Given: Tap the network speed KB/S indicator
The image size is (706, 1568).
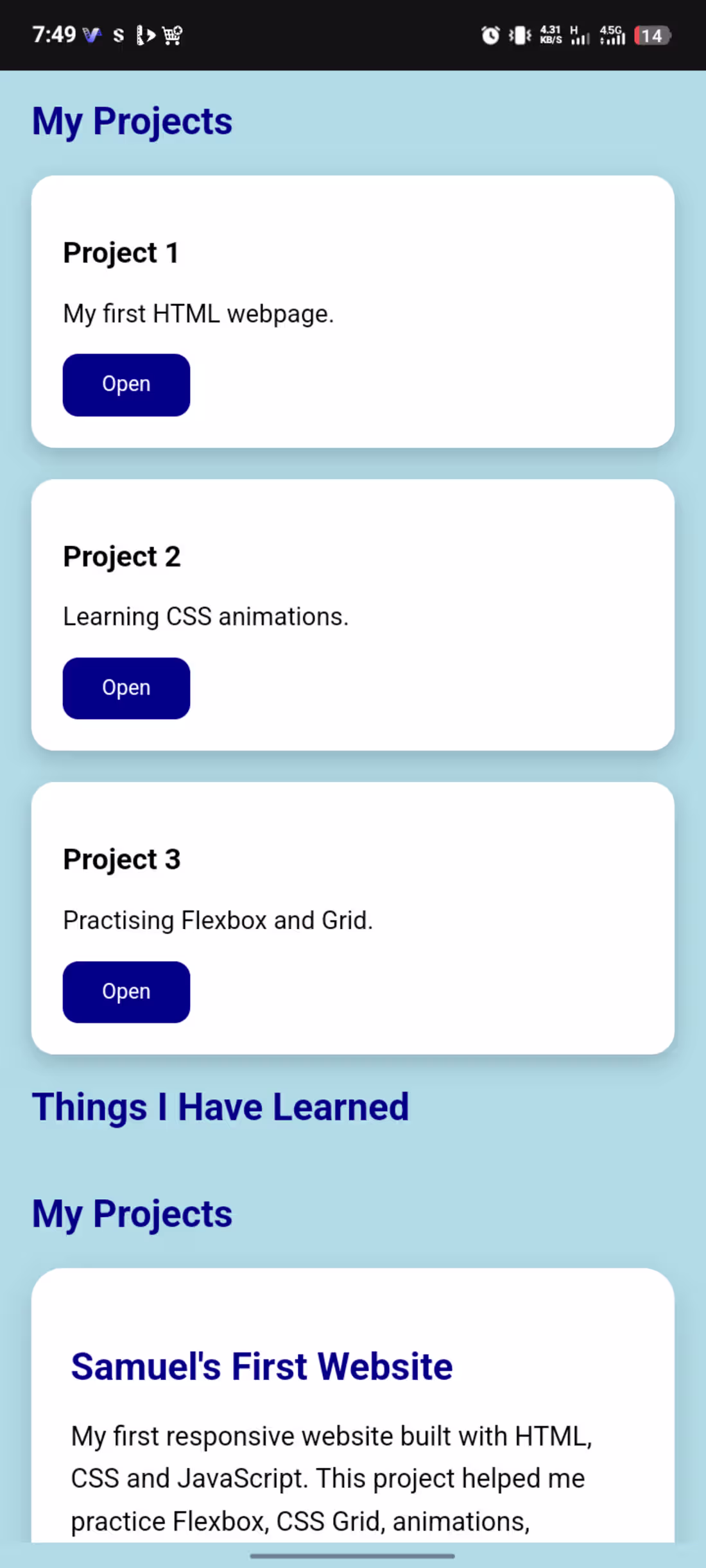Looking at the screenshot, I should coord(551,35).
